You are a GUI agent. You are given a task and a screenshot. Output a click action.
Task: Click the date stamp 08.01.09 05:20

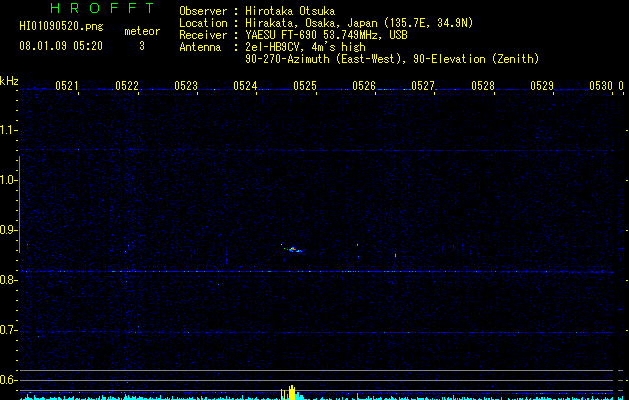pos(61,46)
